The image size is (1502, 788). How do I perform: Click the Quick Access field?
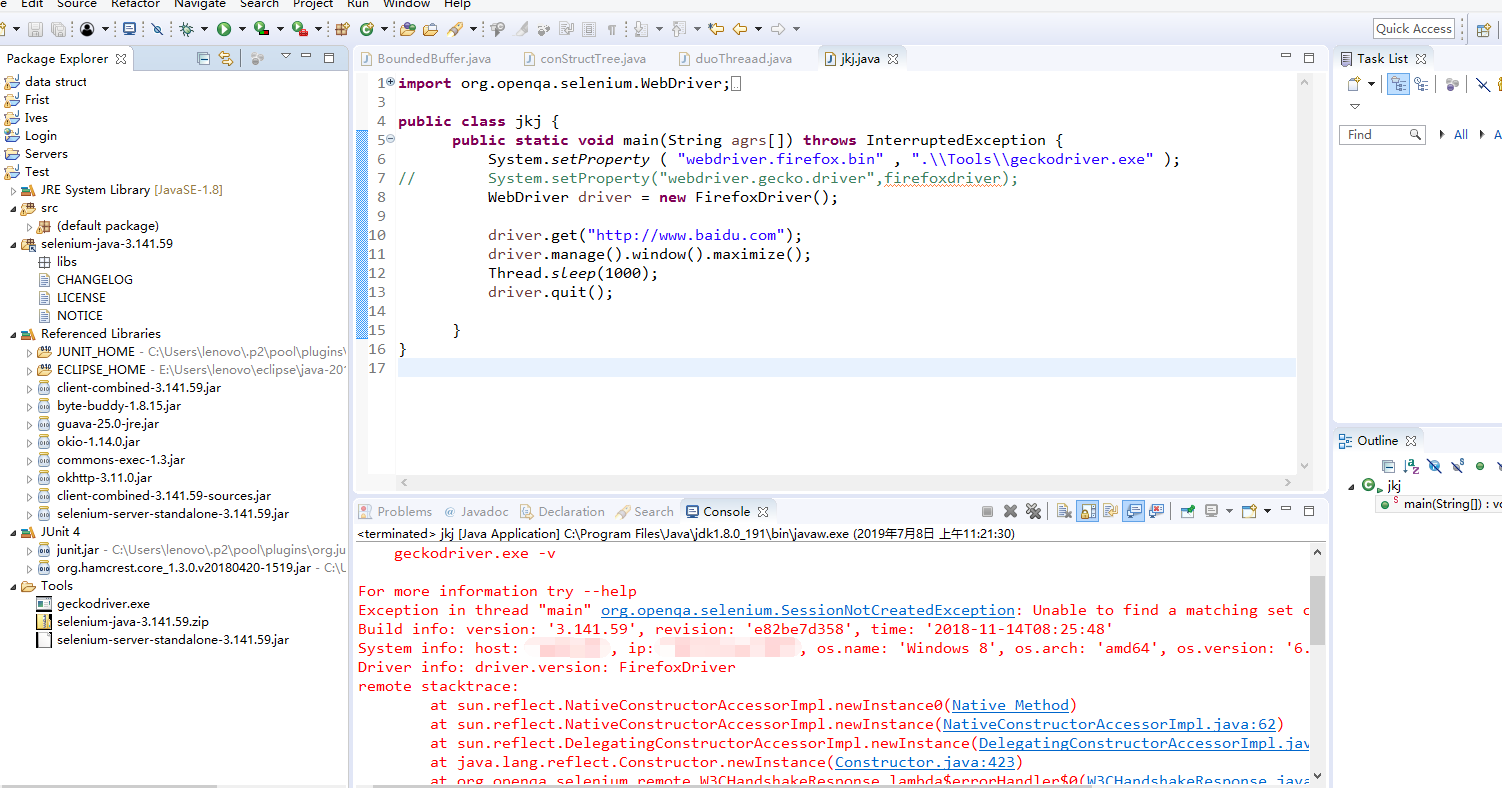pyautogui.click(x=1413, y=28)
